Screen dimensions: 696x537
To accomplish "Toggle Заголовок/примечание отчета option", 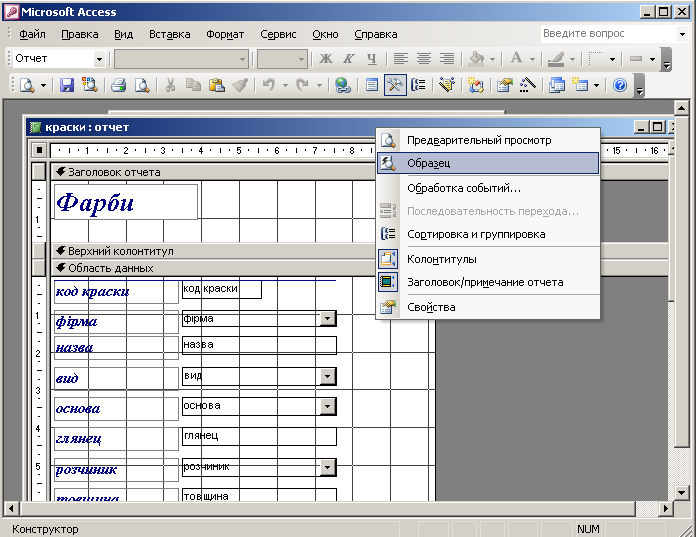I will pos(488,282).
